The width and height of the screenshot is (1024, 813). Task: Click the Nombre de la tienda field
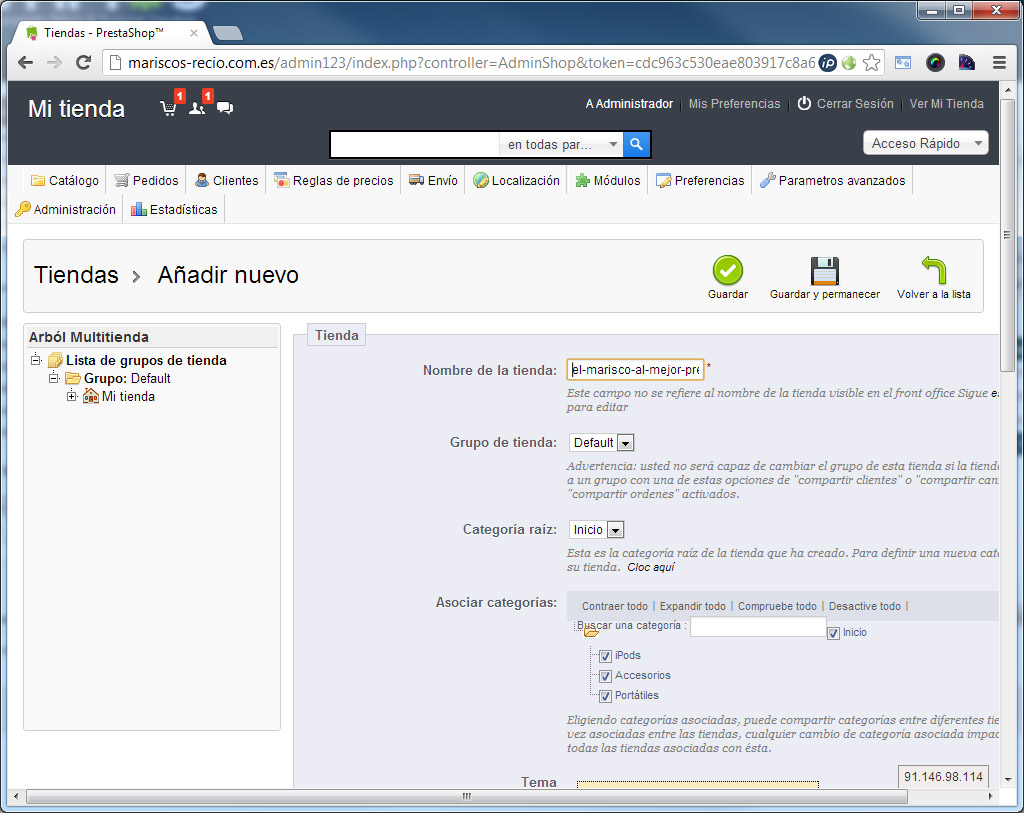coord(635,370)
